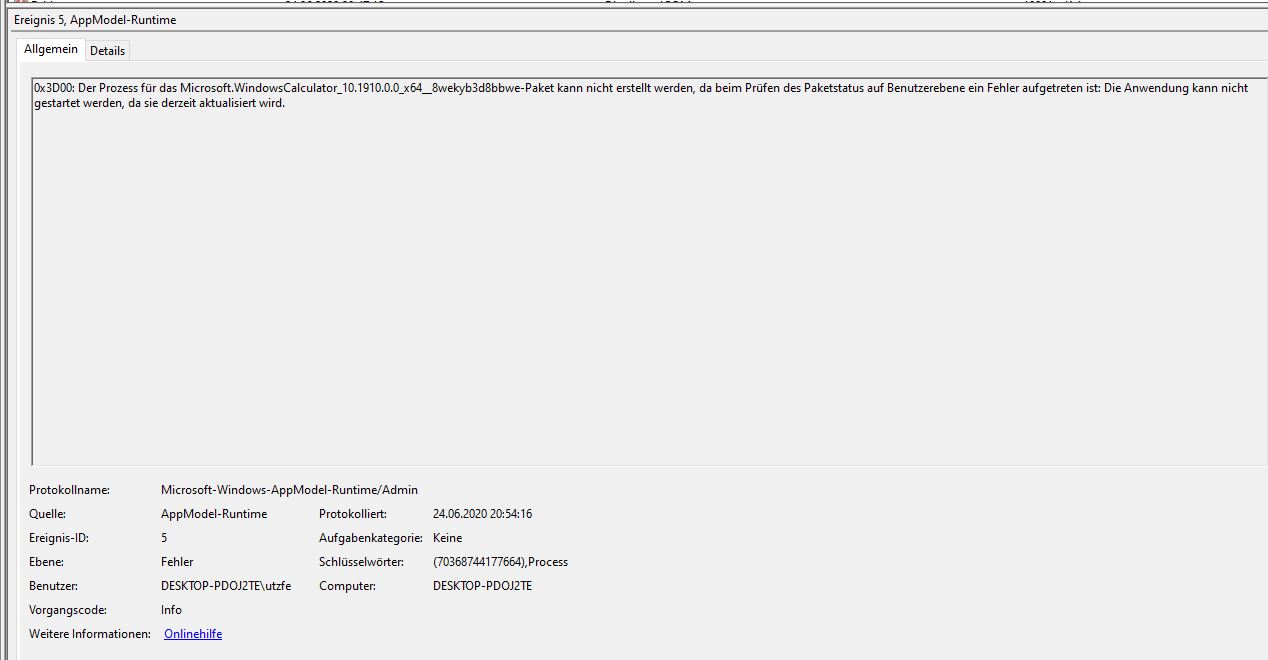Click the Aufgabenkategorie label
Screen dimensions: 1268x660
tap(372, 538)
